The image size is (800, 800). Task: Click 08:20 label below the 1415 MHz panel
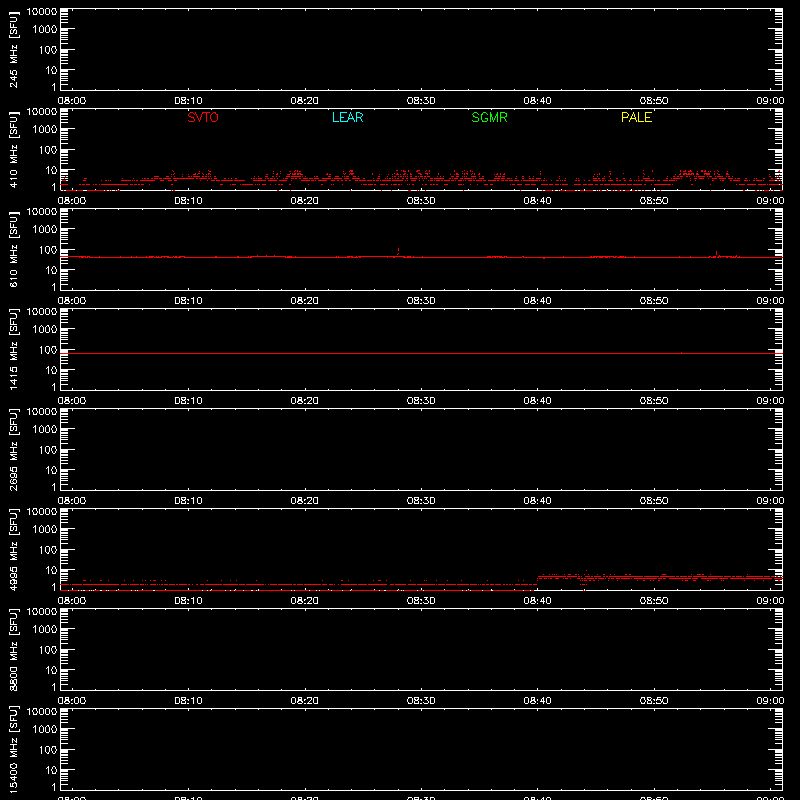coord(305,401)
